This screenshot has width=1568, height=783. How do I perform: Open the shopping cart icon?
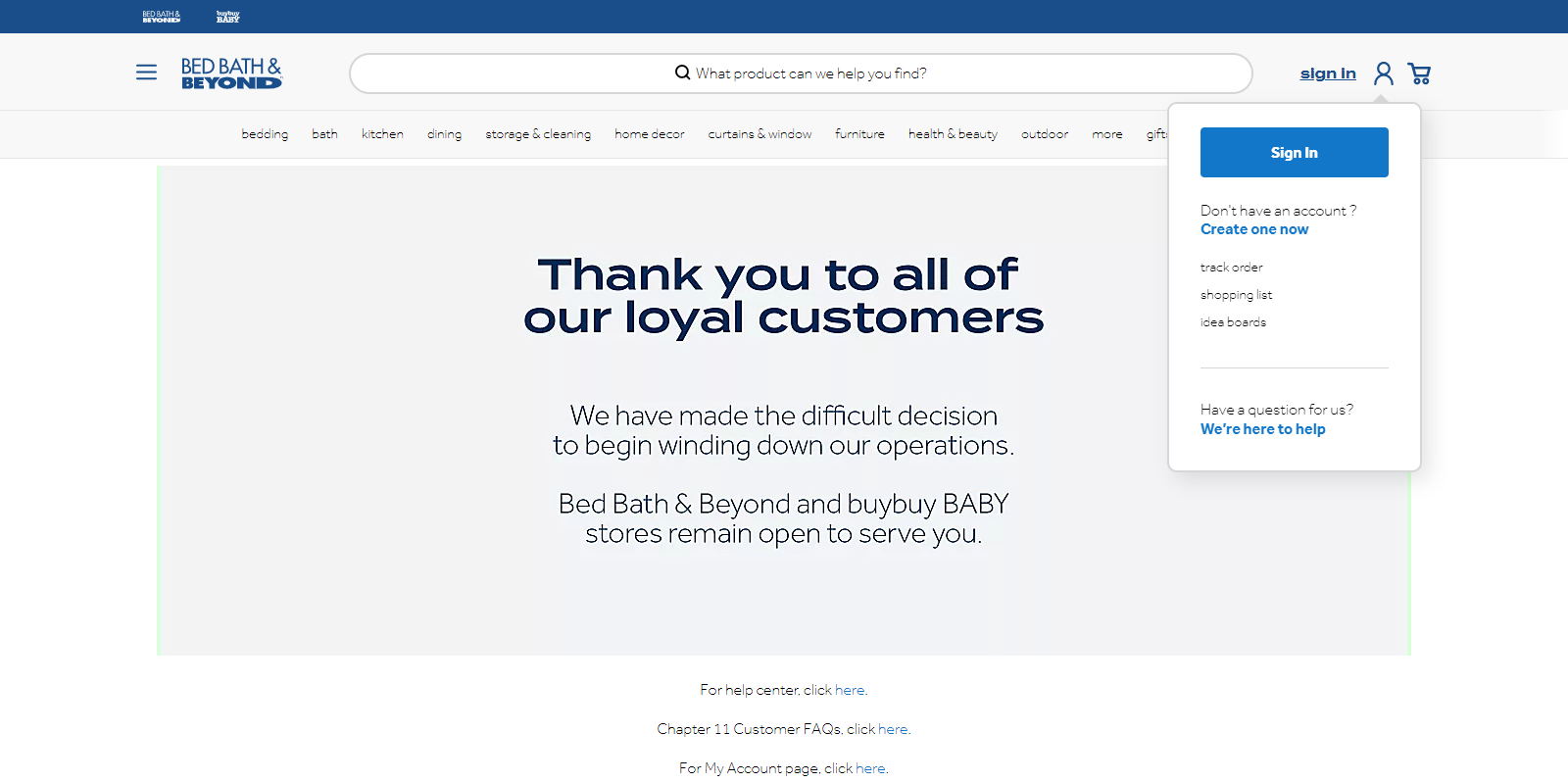1419,73
